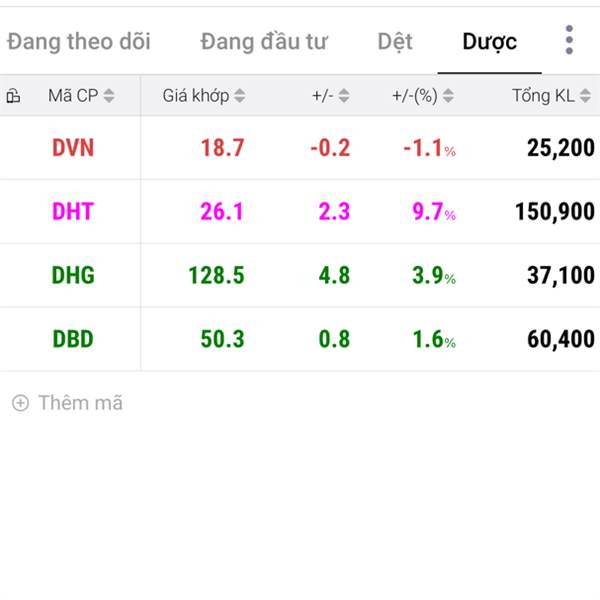Click the Thêm mã link

pos(80,403)
